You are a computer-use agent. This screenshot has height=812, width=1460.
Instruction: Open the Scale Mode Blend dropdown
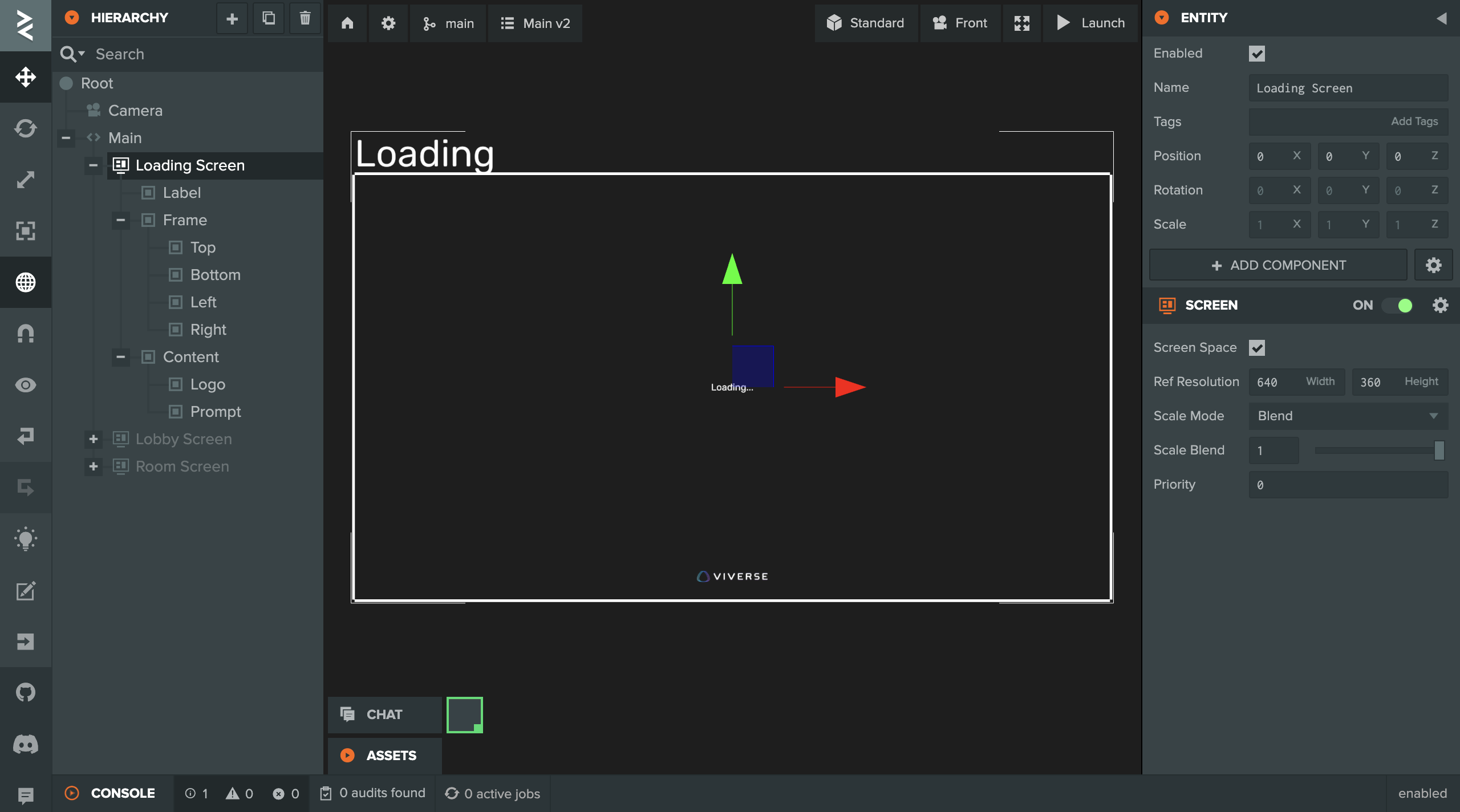tap(1348, 416)
